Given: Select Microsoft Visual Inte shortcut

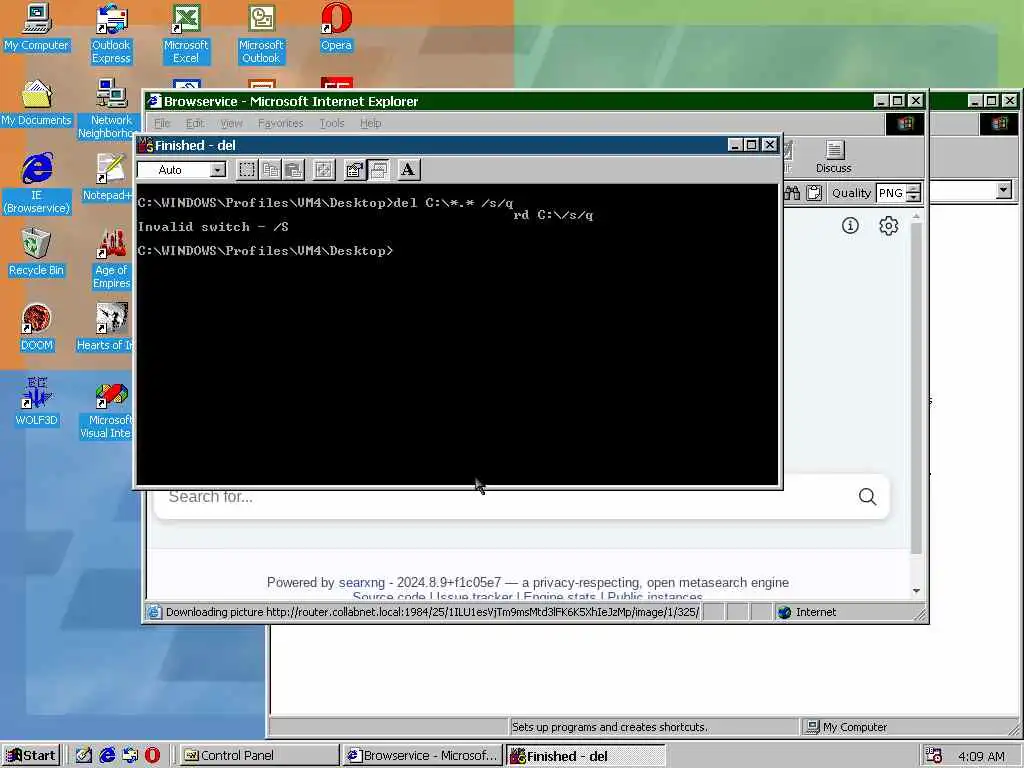Looking at the screenshot, I should tap(108, 409).
